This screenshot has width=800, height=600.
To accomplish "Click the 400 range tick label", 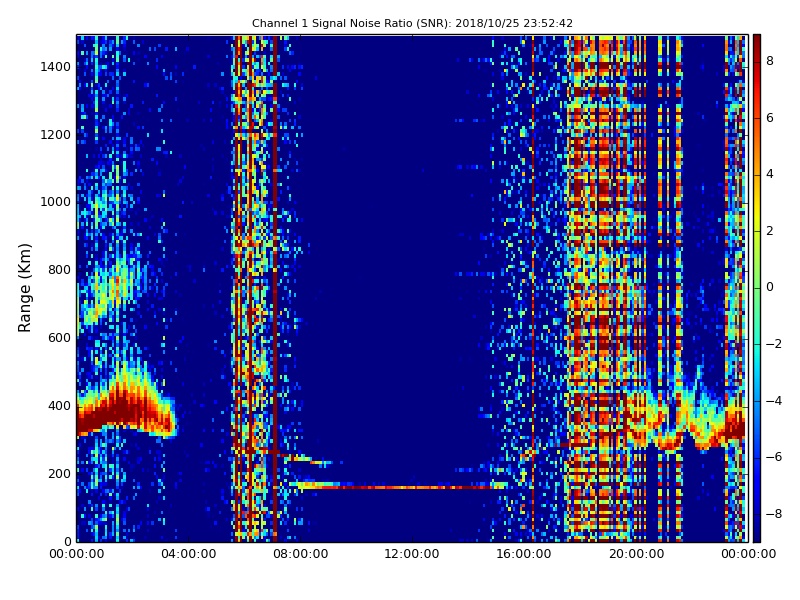I will pyautogui.click(x=59, y=405).
